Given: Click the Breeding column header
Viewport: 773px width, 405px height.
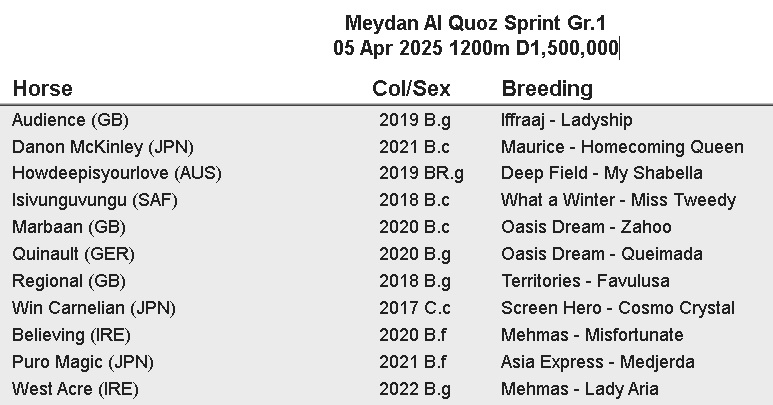Looking at the screenshot, I should pyautogui.click(x=547, y=88).
